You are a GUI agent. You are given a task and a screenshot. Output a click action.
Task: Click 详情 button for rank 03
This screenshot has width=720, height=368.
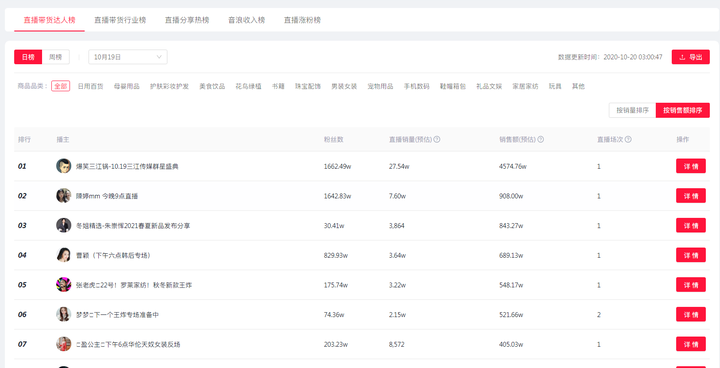click(691, 225)
